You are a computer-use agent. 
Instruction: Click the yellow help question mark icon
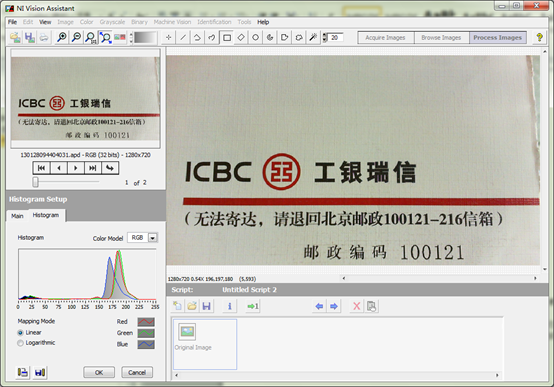(540, 37)
